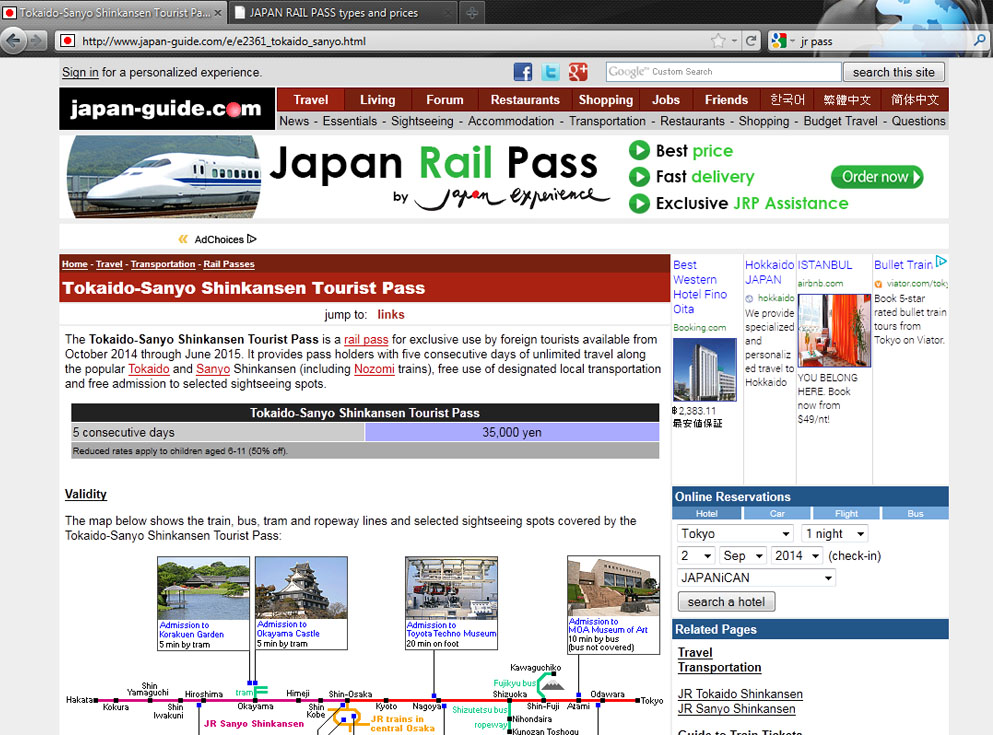This screenshot has height=735, width=993.
Task: Open the Facebook icon link
Action: 522,72
